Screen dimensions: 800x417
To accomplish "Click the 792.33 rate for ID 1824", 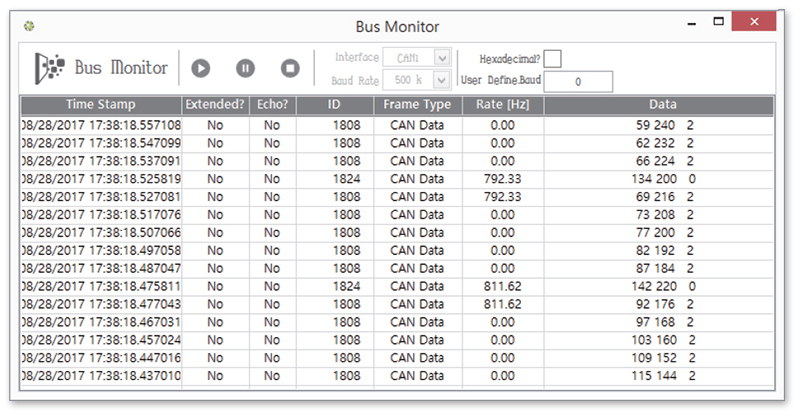I will 503,179.
